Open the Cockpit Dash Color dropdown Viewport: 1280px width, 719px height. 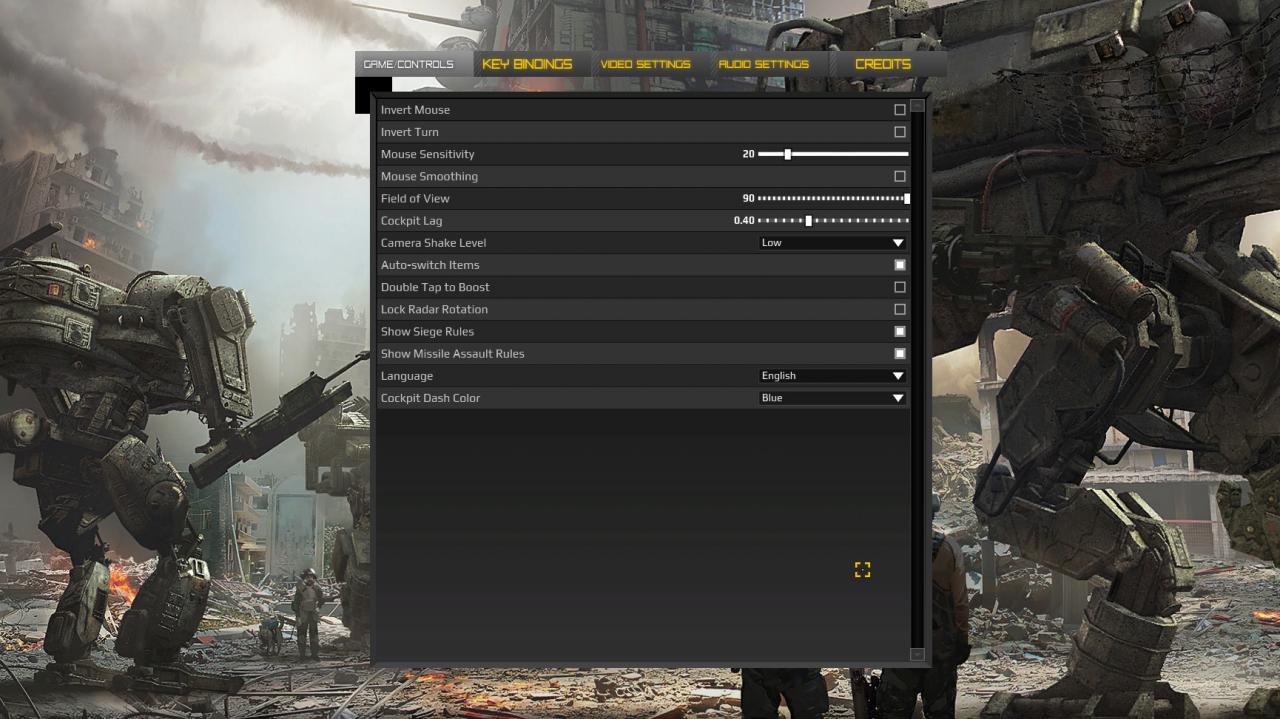(833, 398)
